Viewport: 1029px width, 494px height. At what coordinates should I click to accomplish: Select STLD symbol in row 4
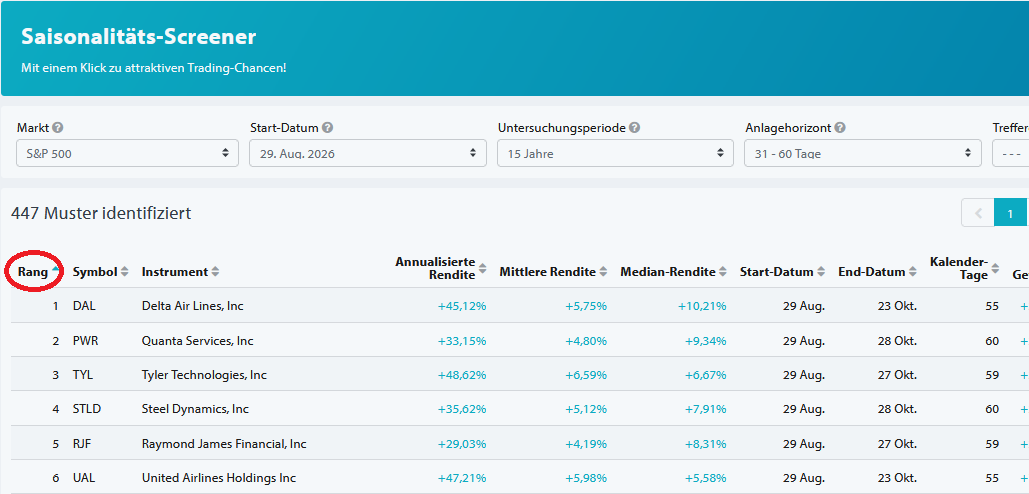tap(87, 409)
